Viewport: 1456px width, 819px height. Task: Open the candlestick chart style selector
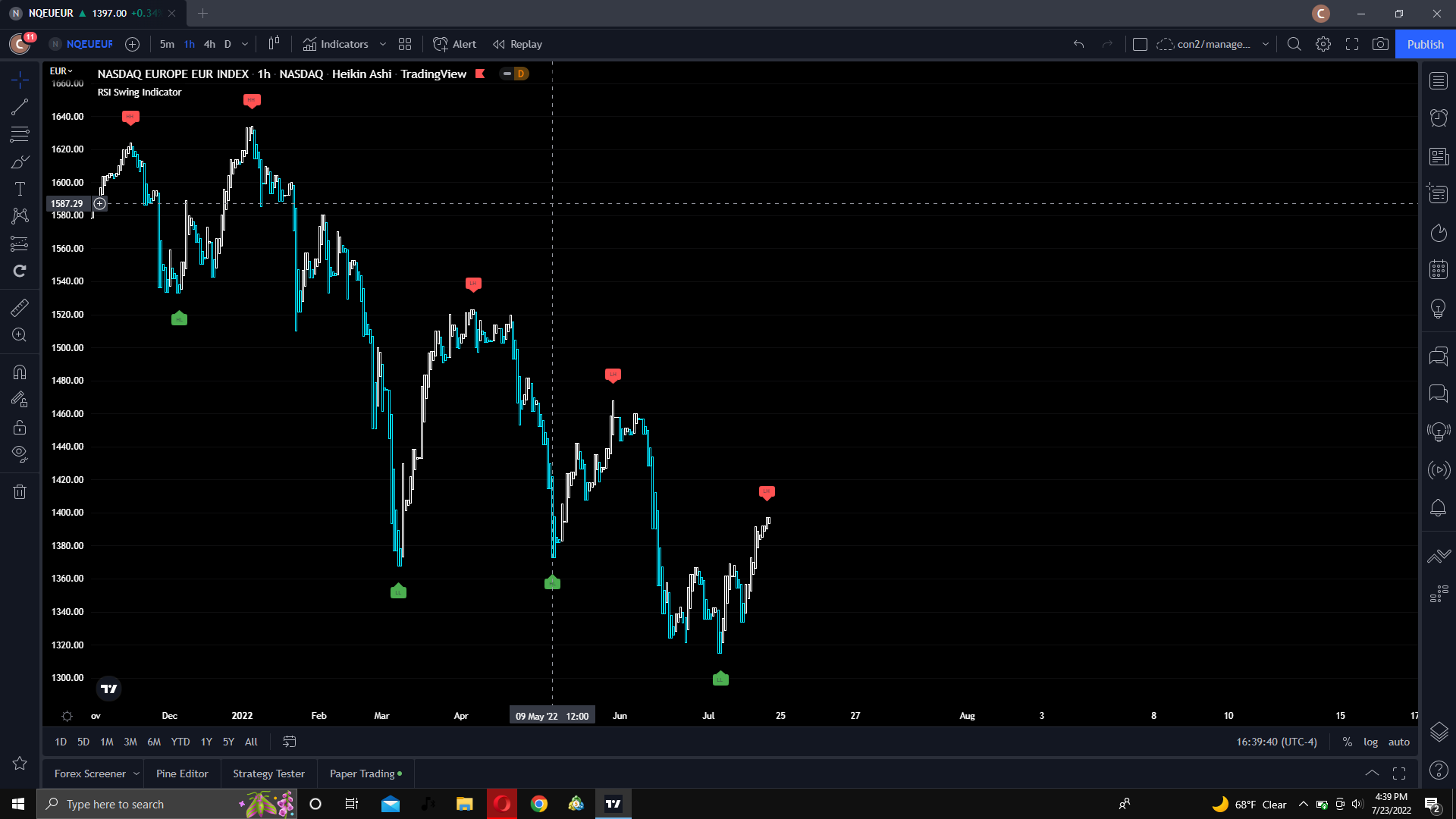(274, 44)
